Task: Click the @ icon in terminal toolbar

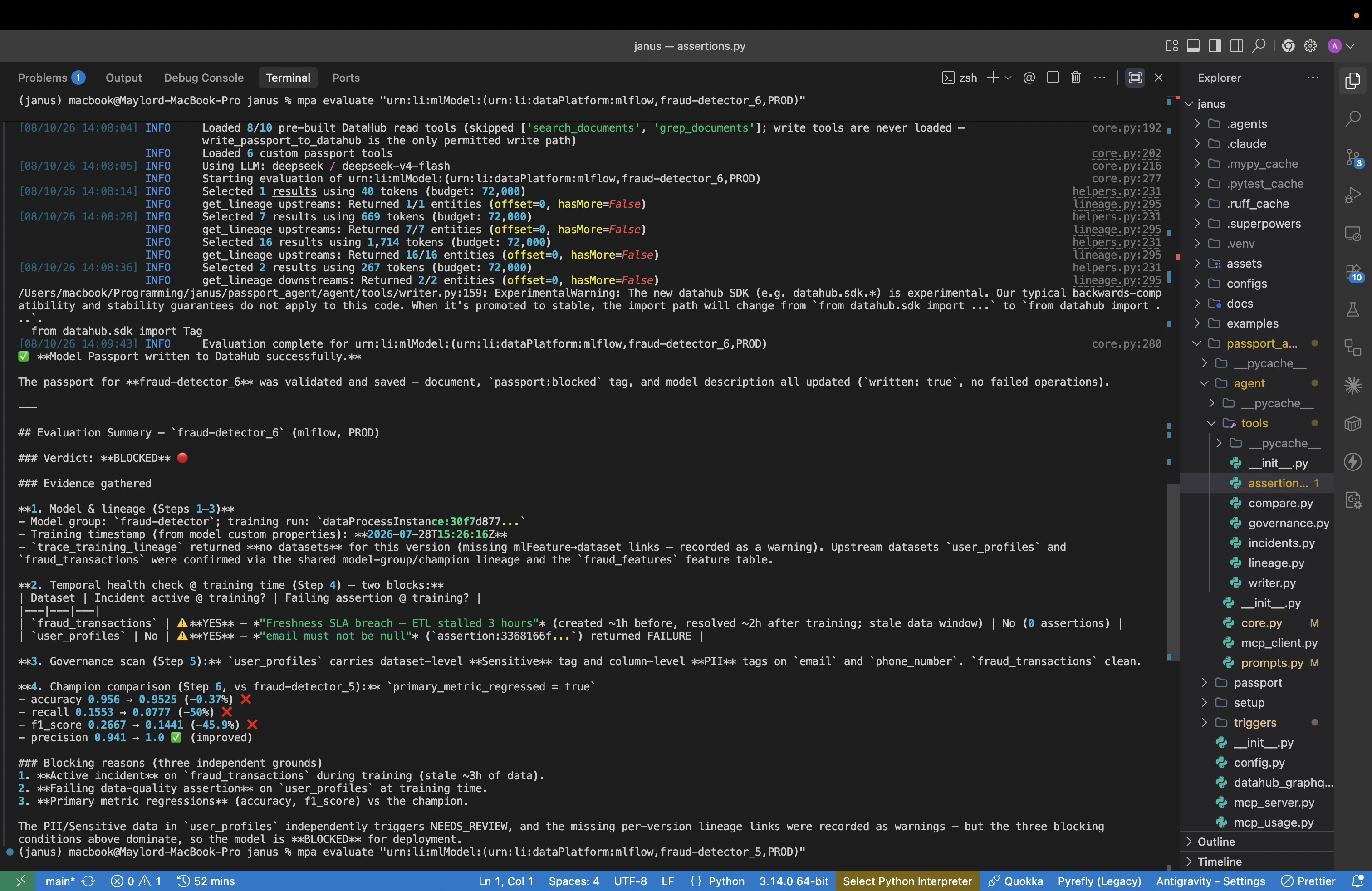Action: [x=1029, y=78]
